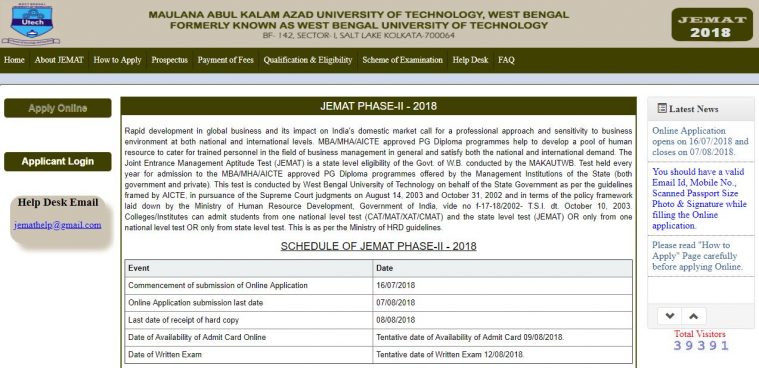Open the How to Apply page
This screenshot has height=368, width=759.
tap(117, 60)
